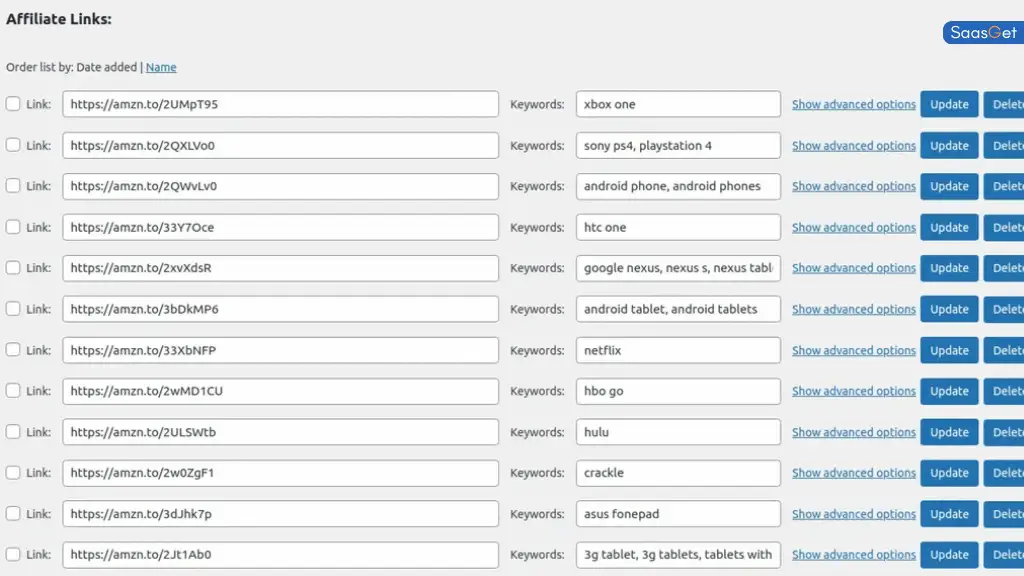
Task: Sort the affiliate list by Name
Action: 161,67
